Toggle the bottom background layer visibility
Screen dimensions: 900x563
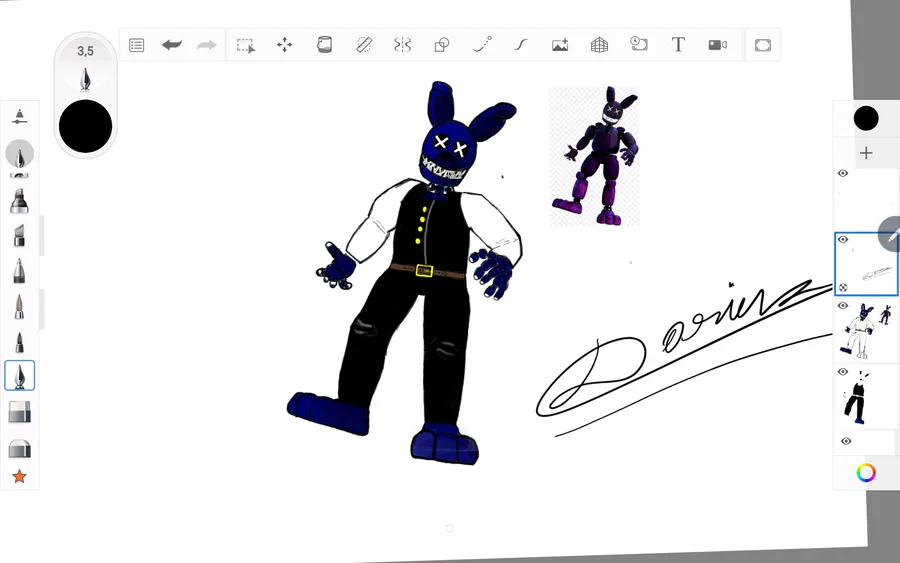[x=845, y=441]
